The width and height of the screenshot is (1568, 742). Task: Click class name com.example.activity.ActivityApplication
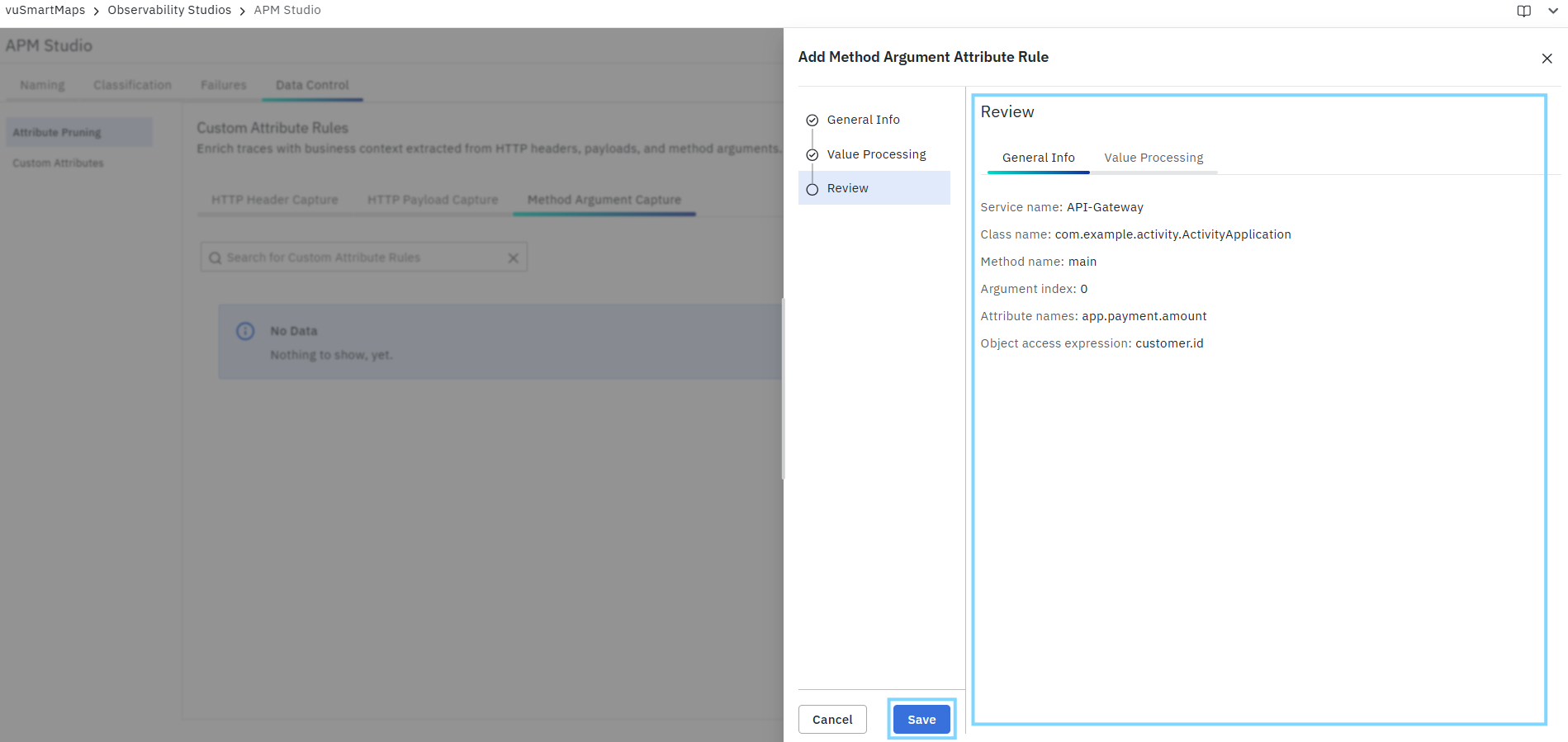tap(1172, 234)
